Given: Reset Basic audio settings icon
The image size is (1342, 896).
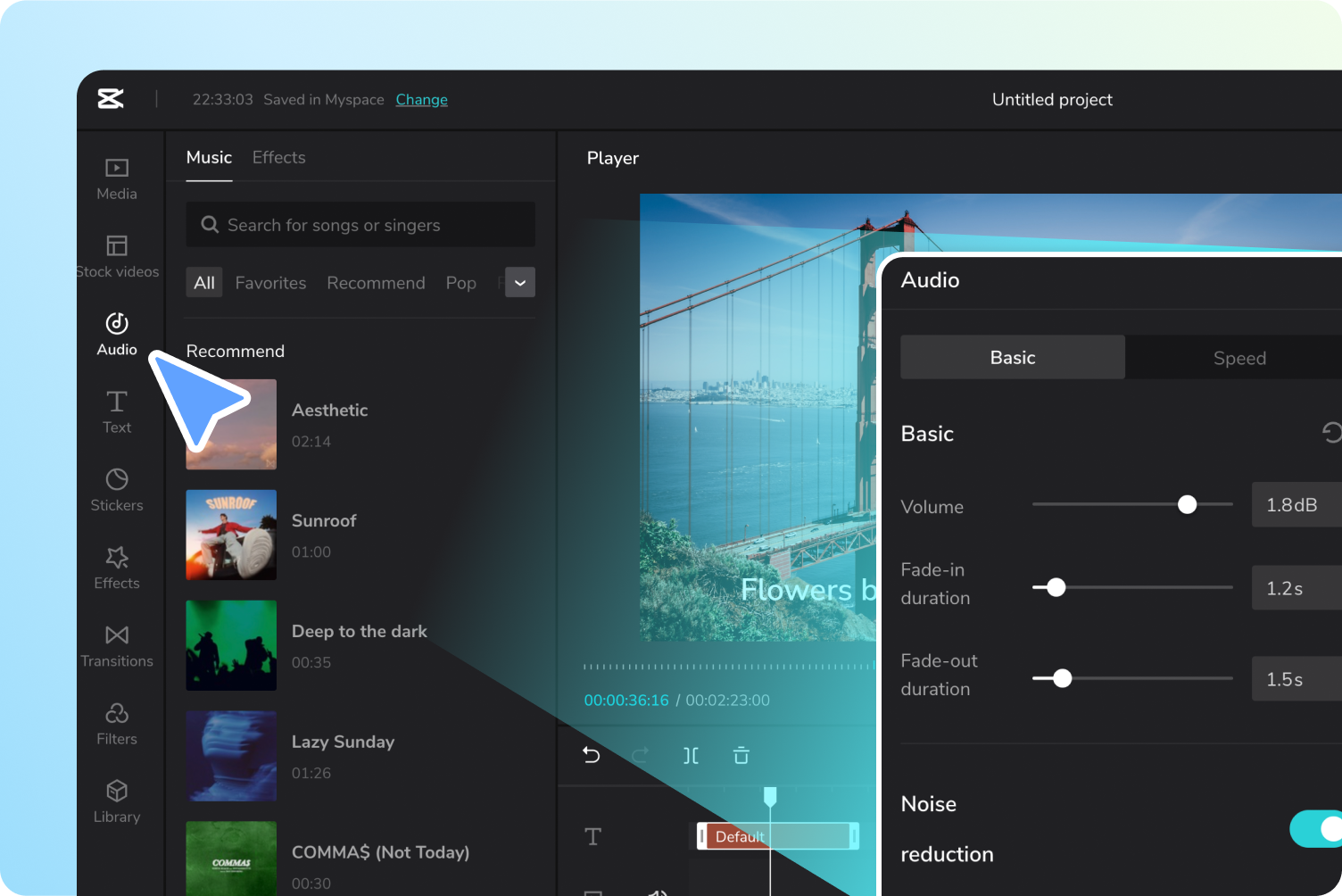Looking at the screenshot, I should click(1330, 433).
